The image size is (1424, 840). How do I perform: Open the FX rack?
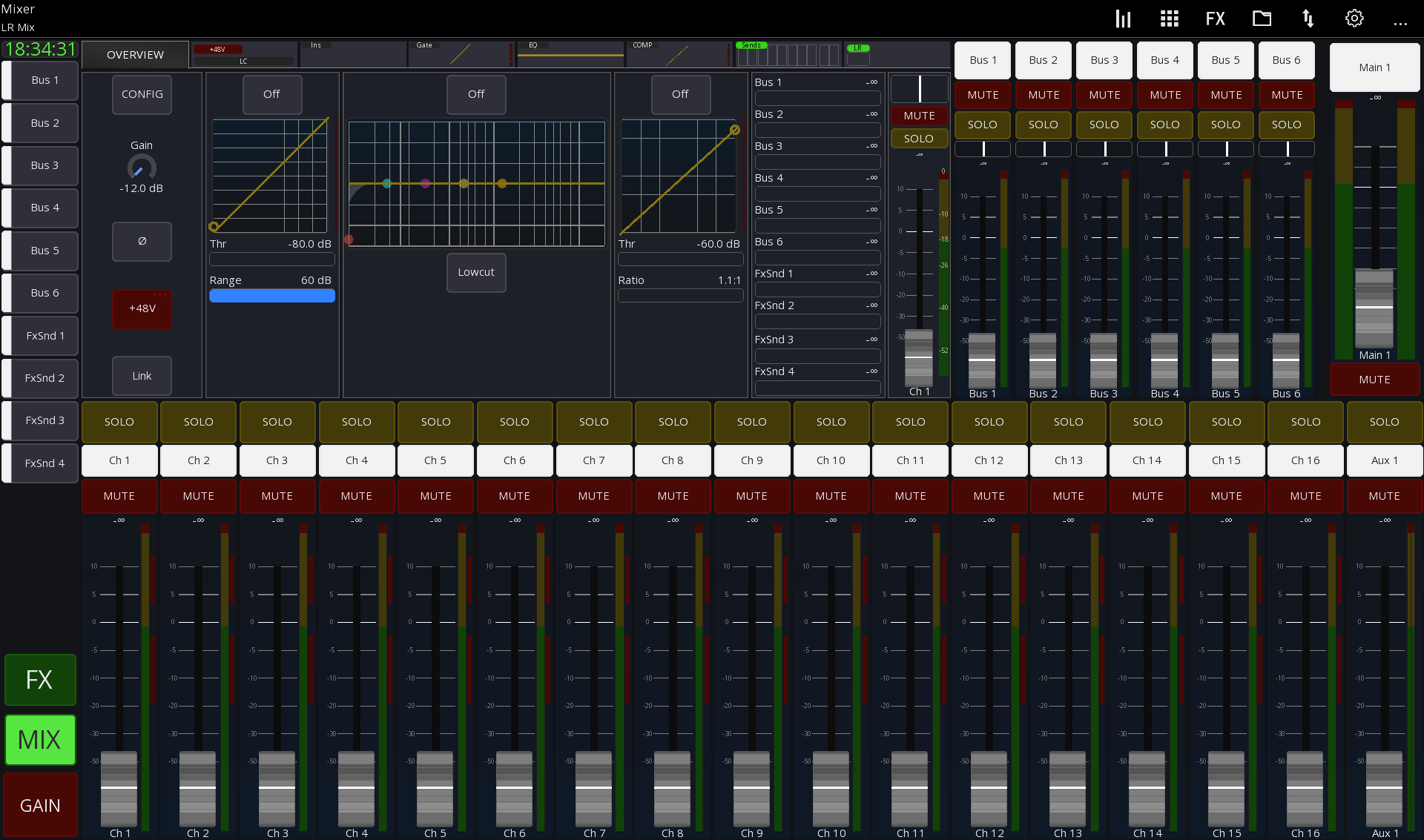tap(1215, 18)
